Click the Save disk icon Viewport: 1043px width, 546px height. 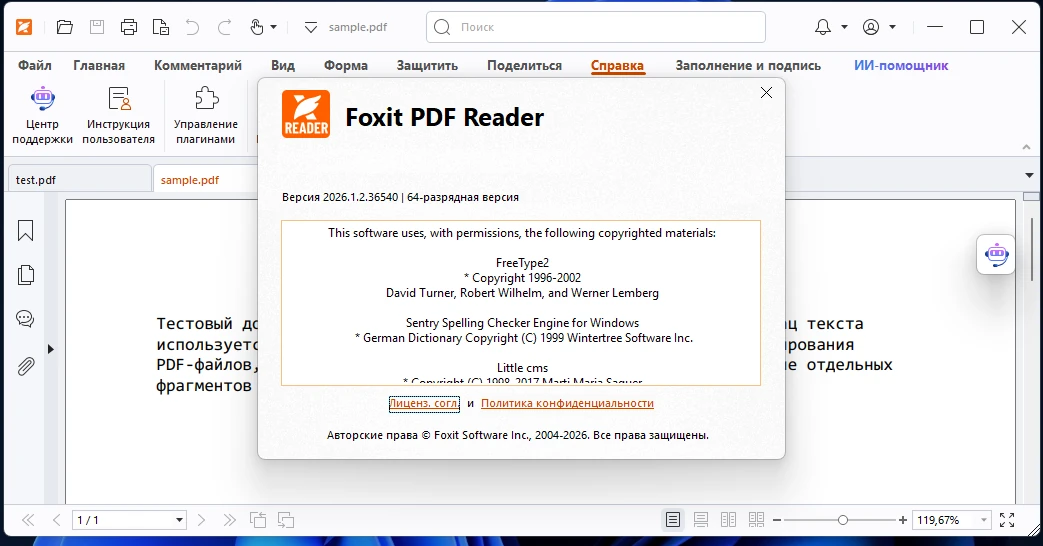pos(97,27)
